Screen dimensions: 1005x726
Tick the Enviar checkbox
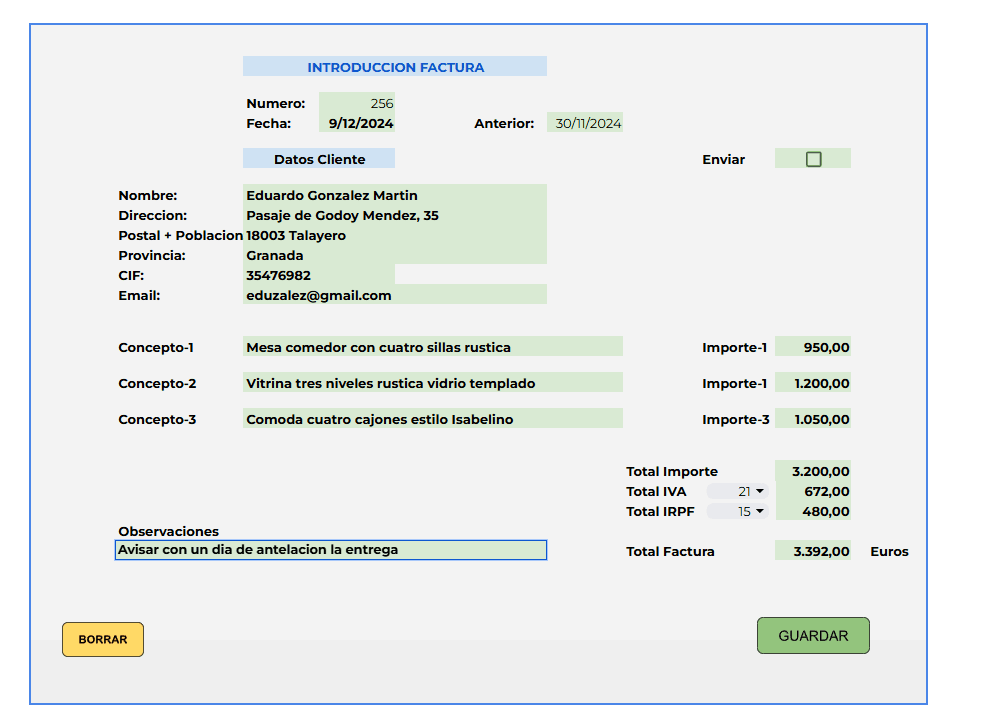[813, 159]
